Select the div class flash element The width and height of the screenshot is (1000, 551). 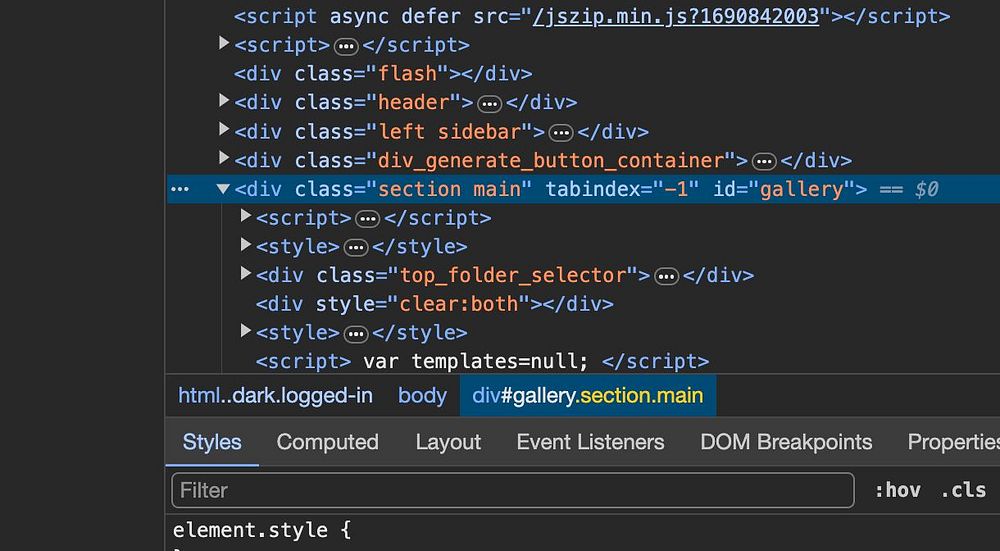(383, 74)
